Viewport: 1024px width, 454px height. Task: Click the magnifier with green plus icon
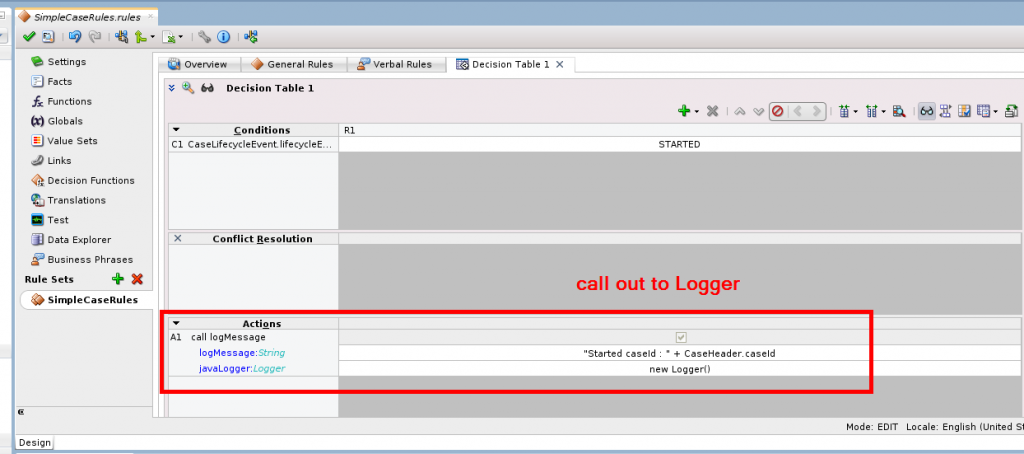(188, 88)
